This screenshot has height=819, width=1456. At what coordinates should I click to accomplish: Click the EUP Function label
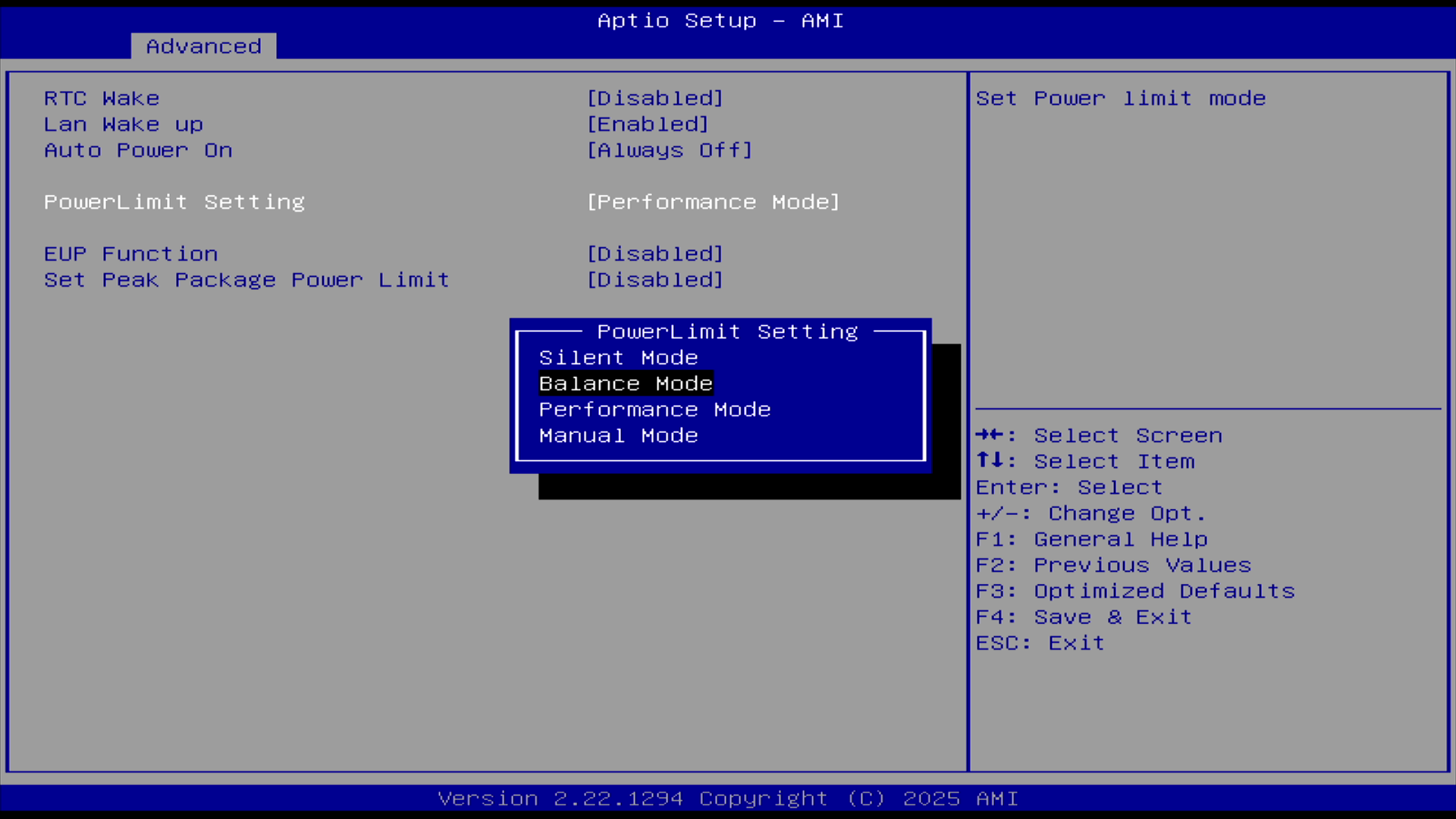coord(130,254)
